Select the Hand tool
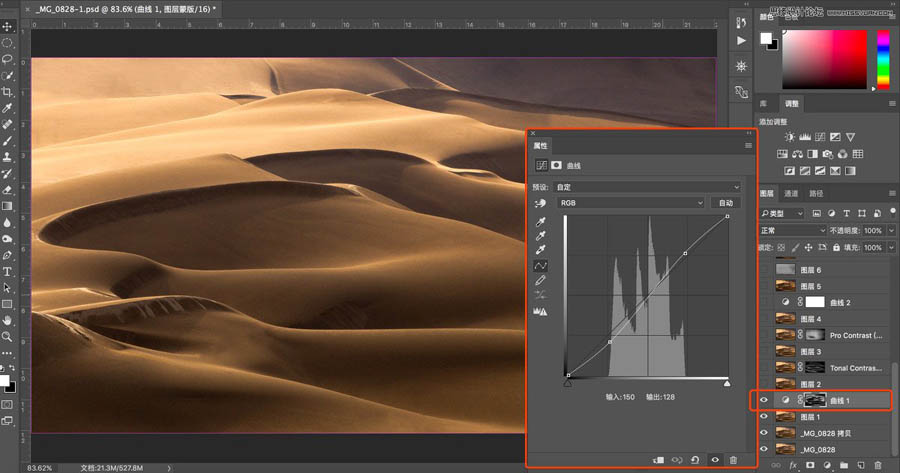900x473 pixels. (7, 320)
